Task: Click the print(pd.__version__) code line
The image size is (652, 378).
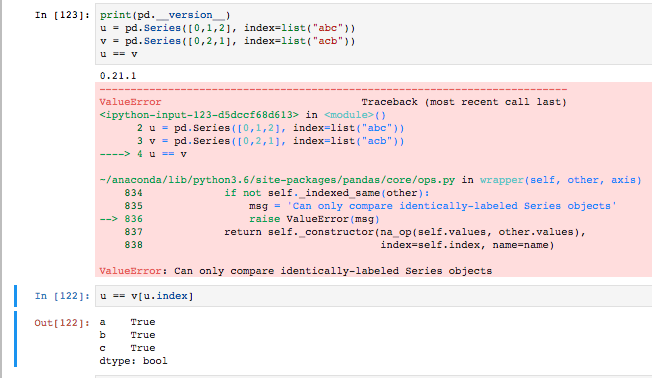Action: click(165, 15)
